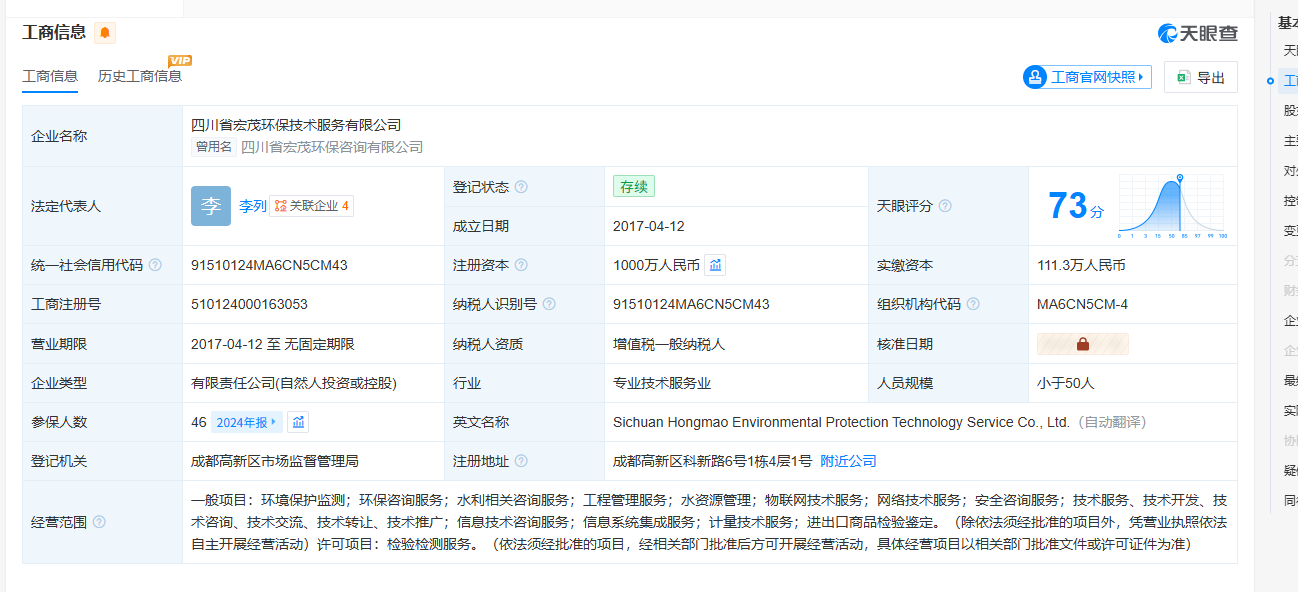Click the question mark next to 注册地址
Viewport: 1298px width, 592px height.
point(521,461)
